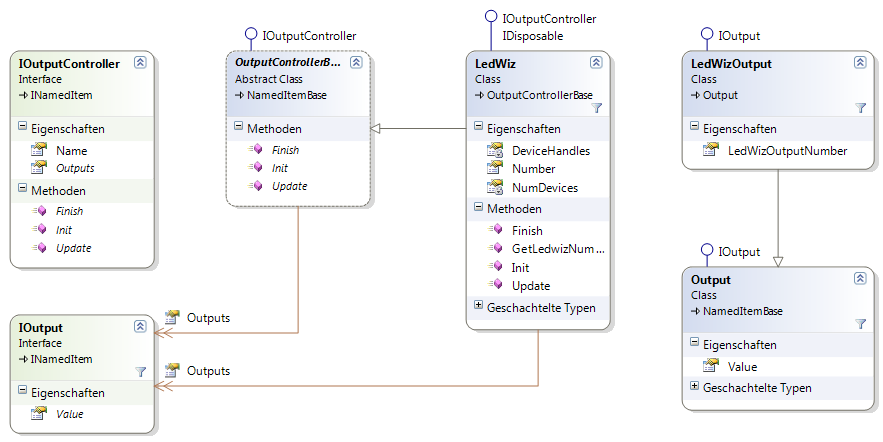Collapse the IOutputController interface box via chevron
Viewport: 883px width, 442px height.
(140, 62)
